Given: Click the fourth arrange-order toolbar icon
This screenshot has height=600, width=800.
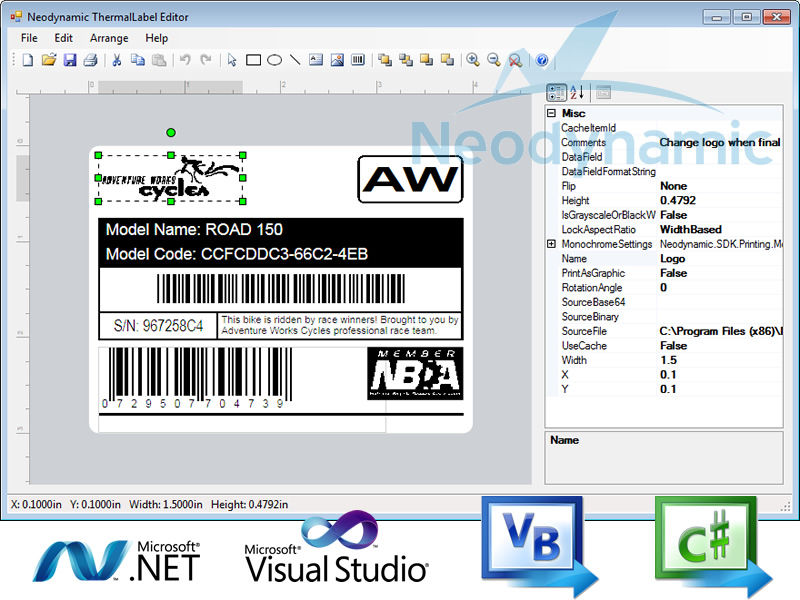Looking at the screenshot, I should (447, 60).
